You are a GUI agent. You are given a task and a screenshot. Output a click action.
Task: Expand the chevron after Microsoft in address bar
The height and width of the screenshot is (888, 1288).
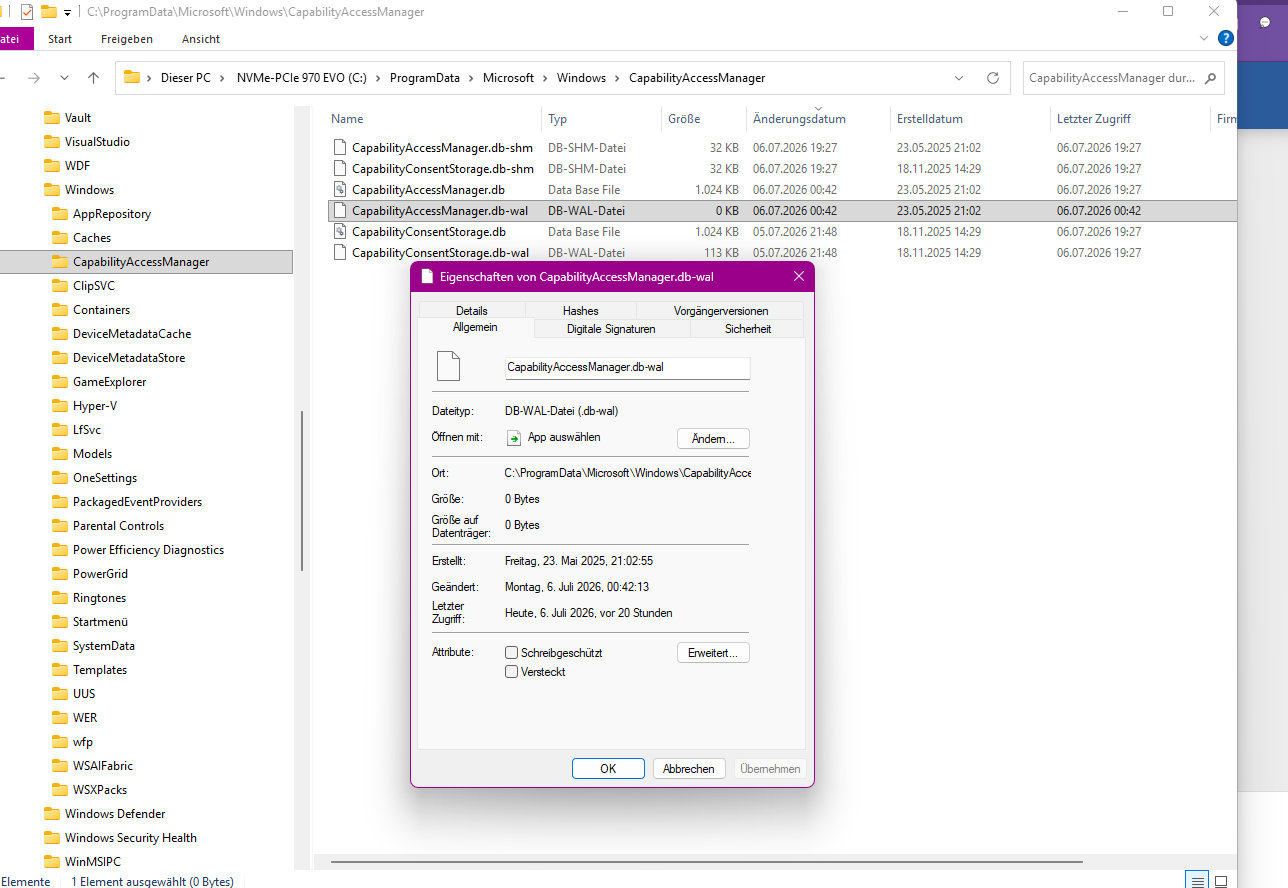(x=545, y=78)
